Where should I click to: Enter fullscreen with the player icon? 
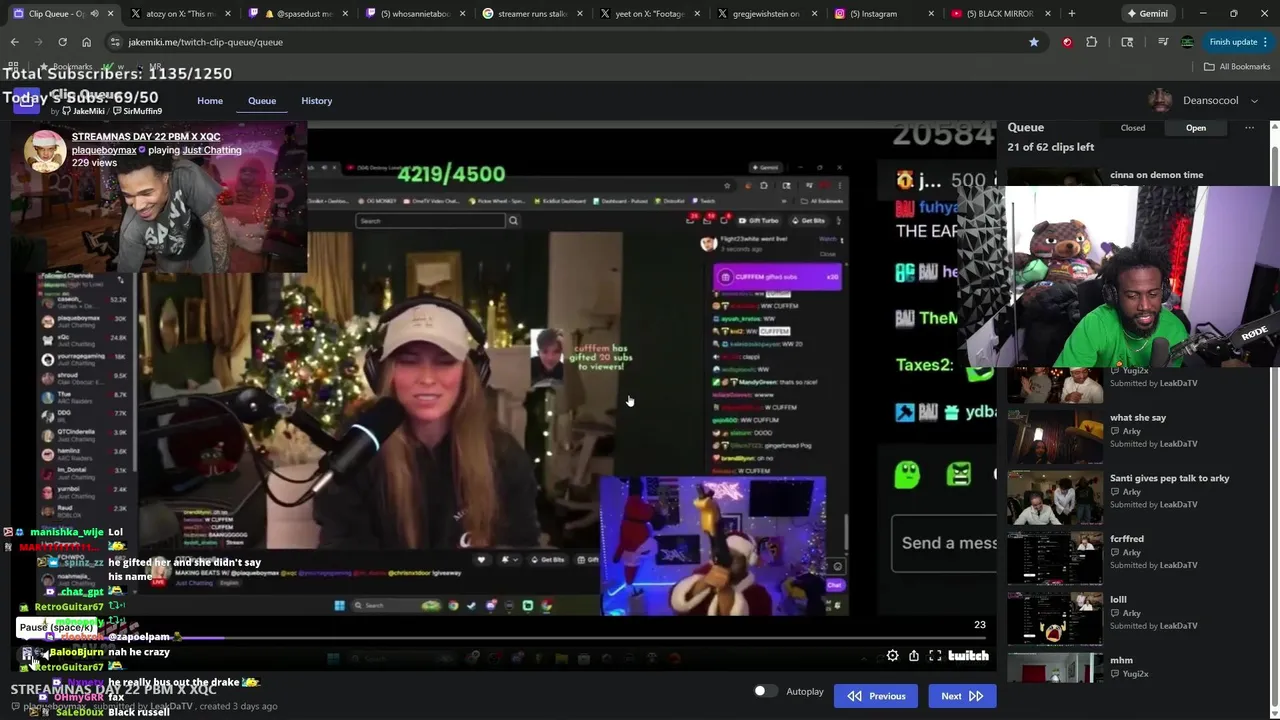[x=935, y=656]
